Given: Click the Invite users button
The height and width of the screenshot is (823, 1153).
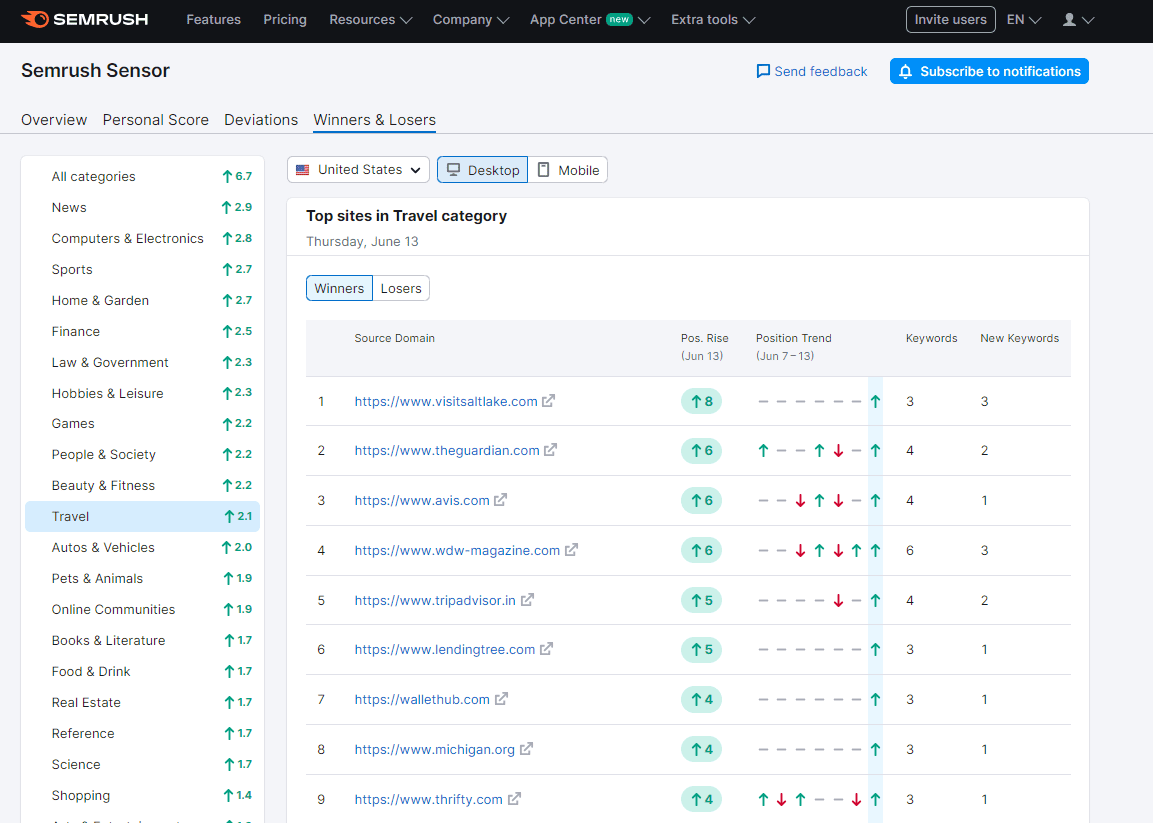Looking at the screenshot, I should click(950, 20).
